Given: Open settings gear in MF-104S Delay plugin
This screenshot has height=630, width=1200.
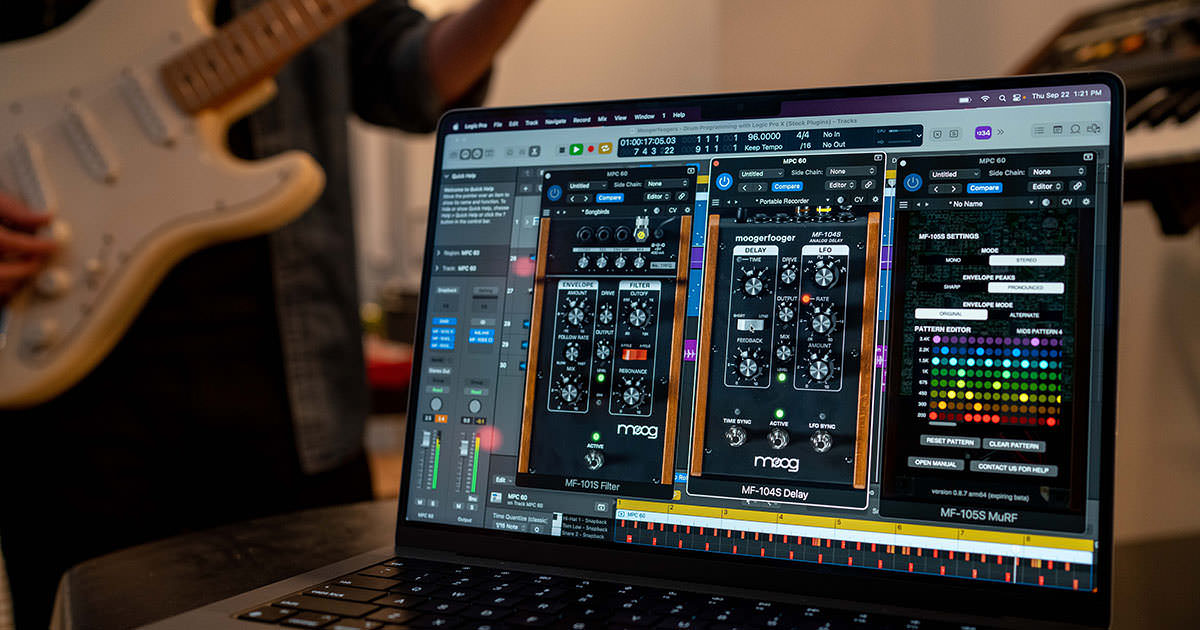Looking at the screenshot, I should pos(875,199).
